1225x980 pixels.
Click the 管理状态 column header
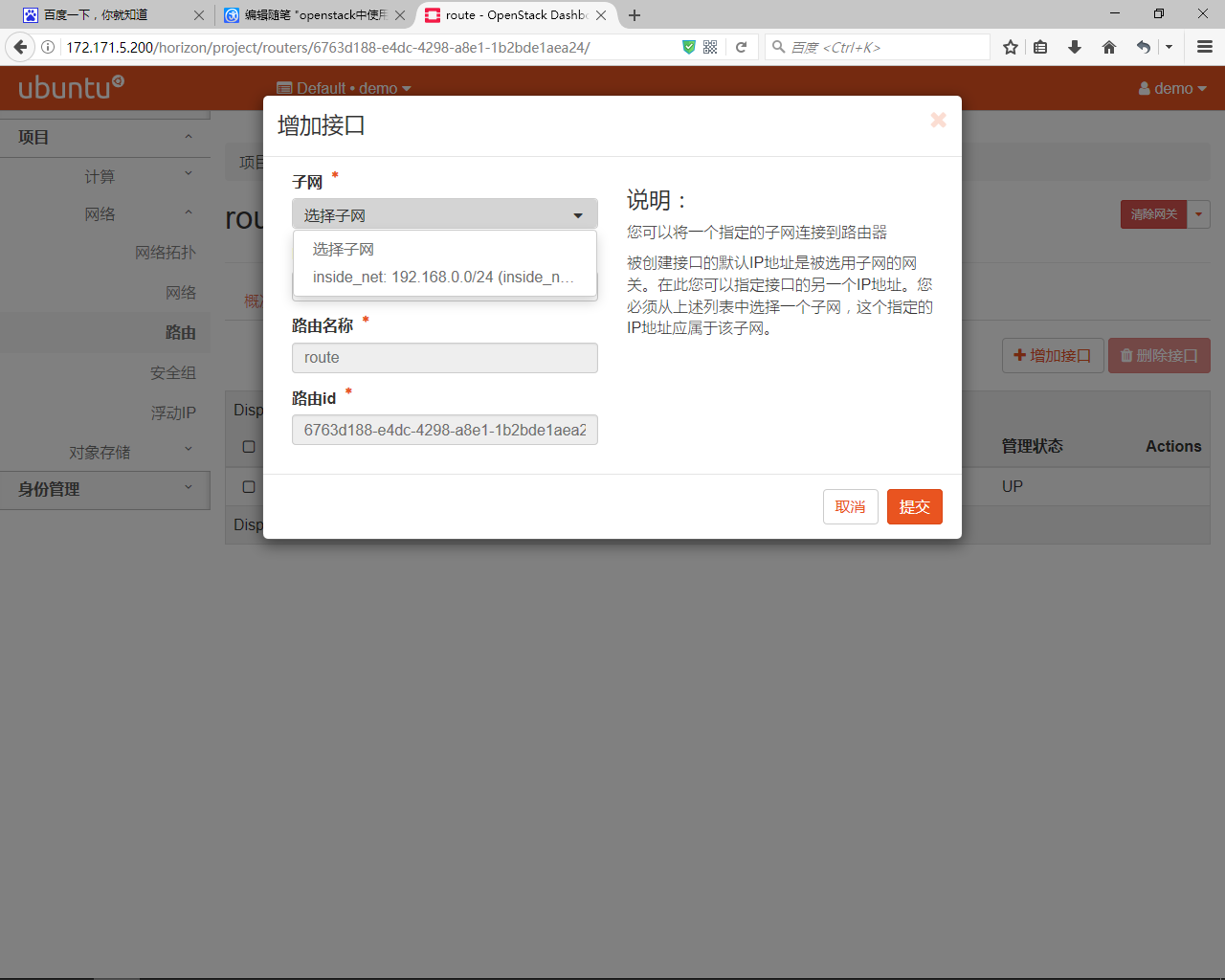1033,446
